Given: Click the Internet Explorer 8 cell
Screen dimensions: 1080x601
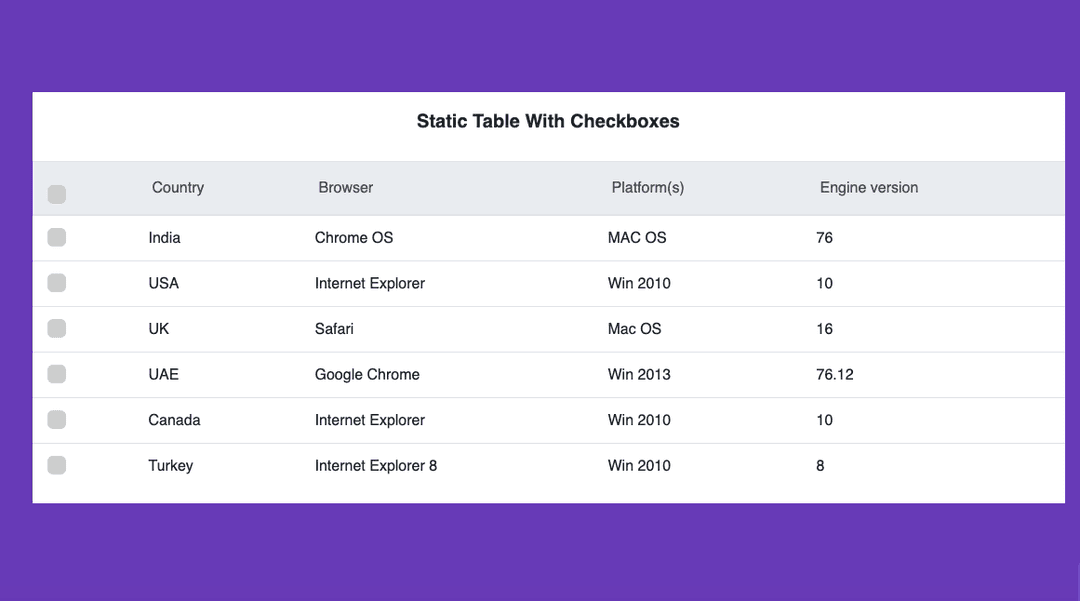Looking at the screenshot, I should [x=376, y=465].
